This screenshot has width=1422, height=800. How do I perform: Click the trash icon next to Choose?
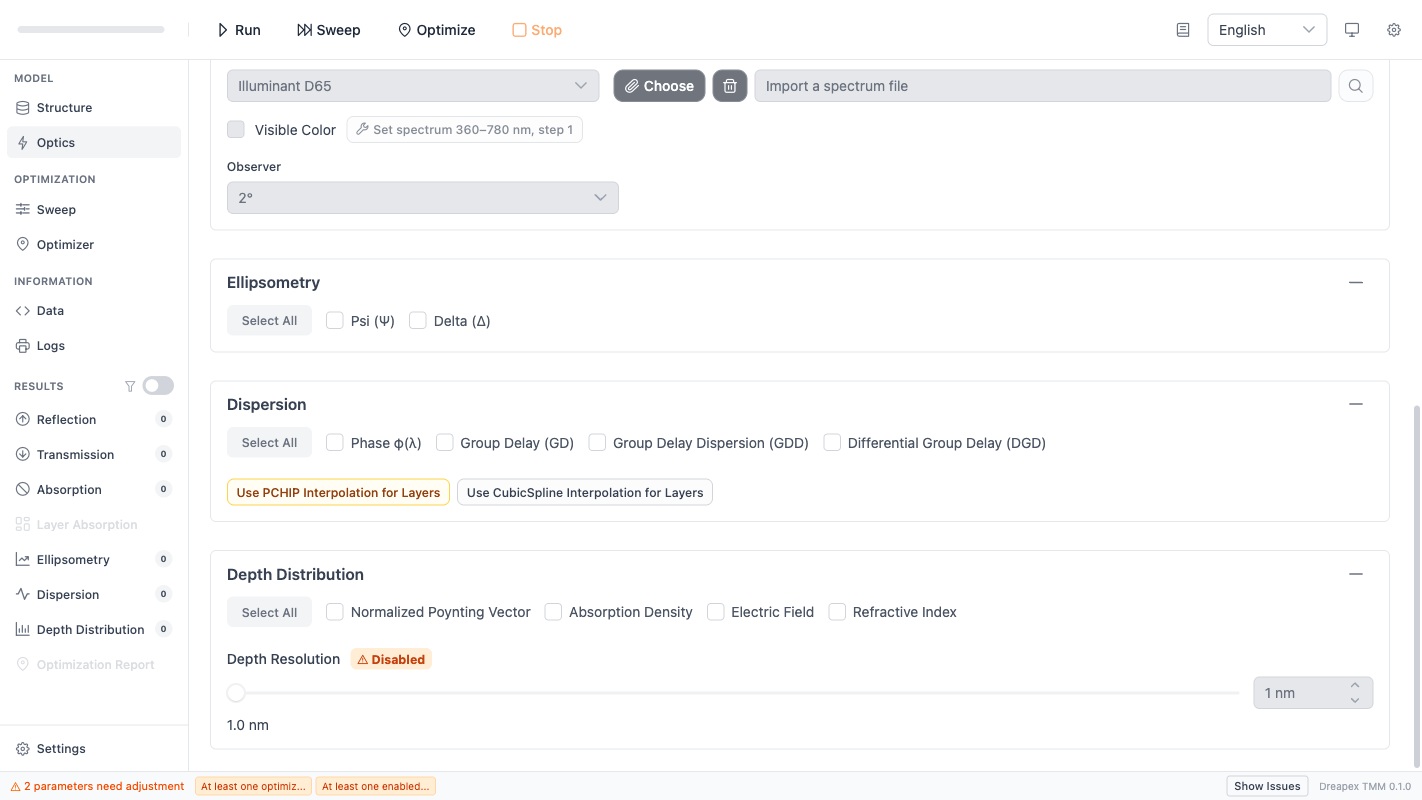pos(730,86)
